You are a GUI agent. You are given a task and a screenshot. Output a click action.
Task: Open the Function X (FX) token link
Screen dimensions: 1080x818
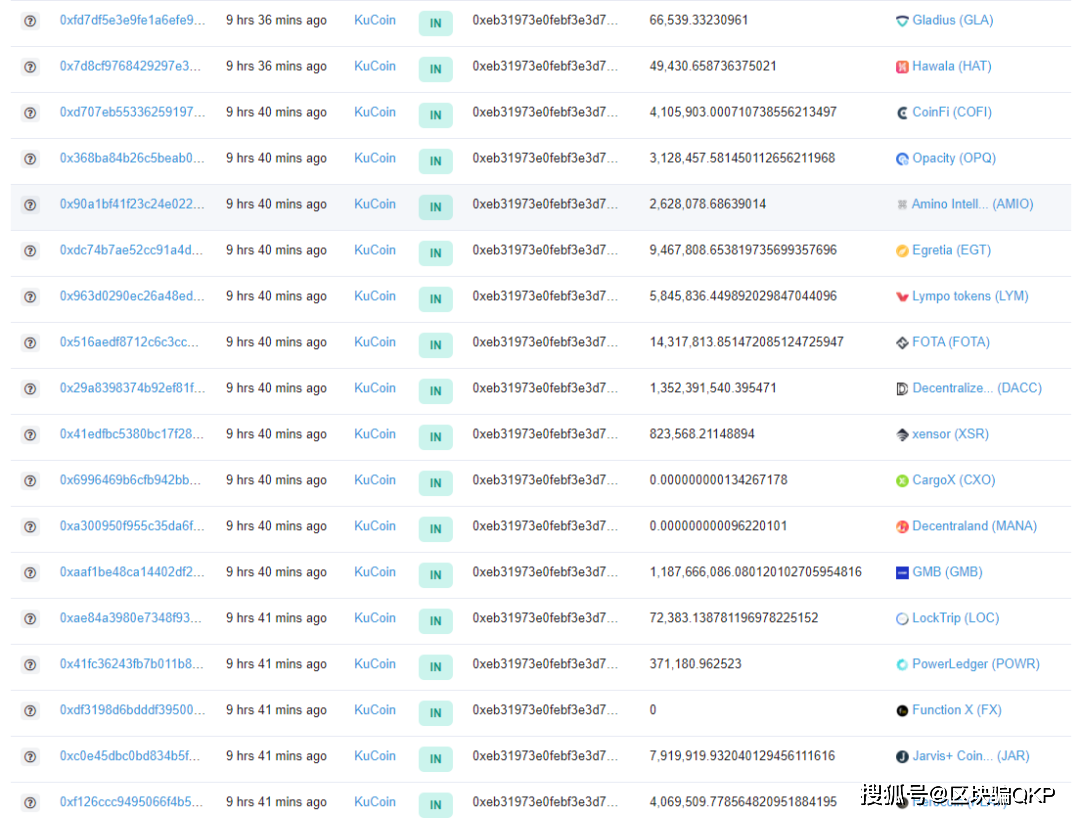(957, 710)
